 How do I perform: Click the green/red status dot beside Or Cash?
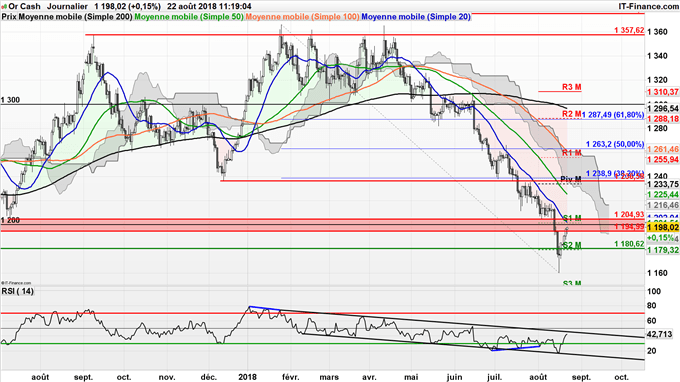[x=4, y=7]
